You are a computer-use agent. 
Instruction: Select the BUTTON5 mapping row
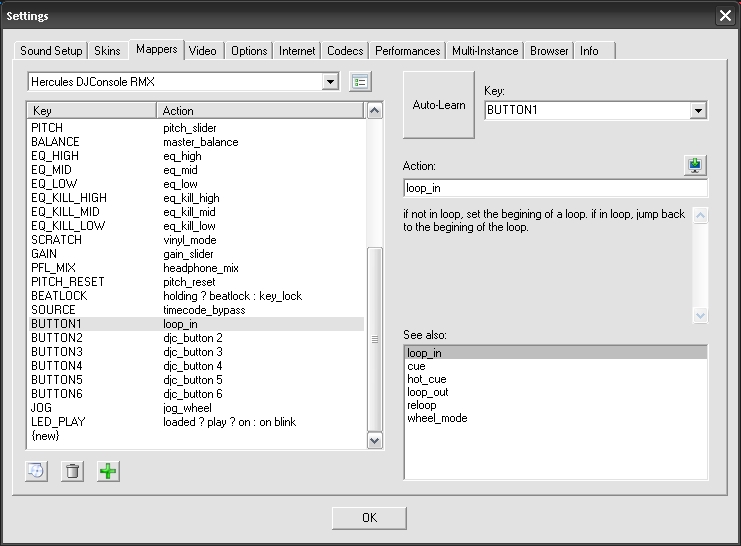click(x=196, y=380)
